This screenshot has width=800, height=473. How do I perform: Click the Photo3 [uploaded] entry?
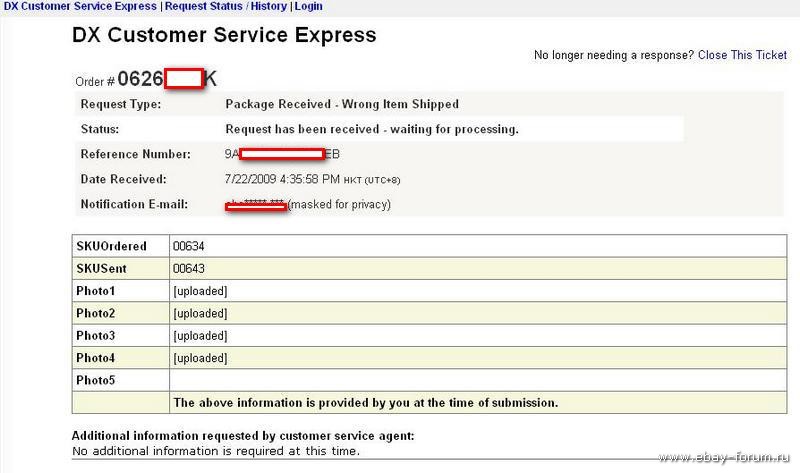coord(201,336)
